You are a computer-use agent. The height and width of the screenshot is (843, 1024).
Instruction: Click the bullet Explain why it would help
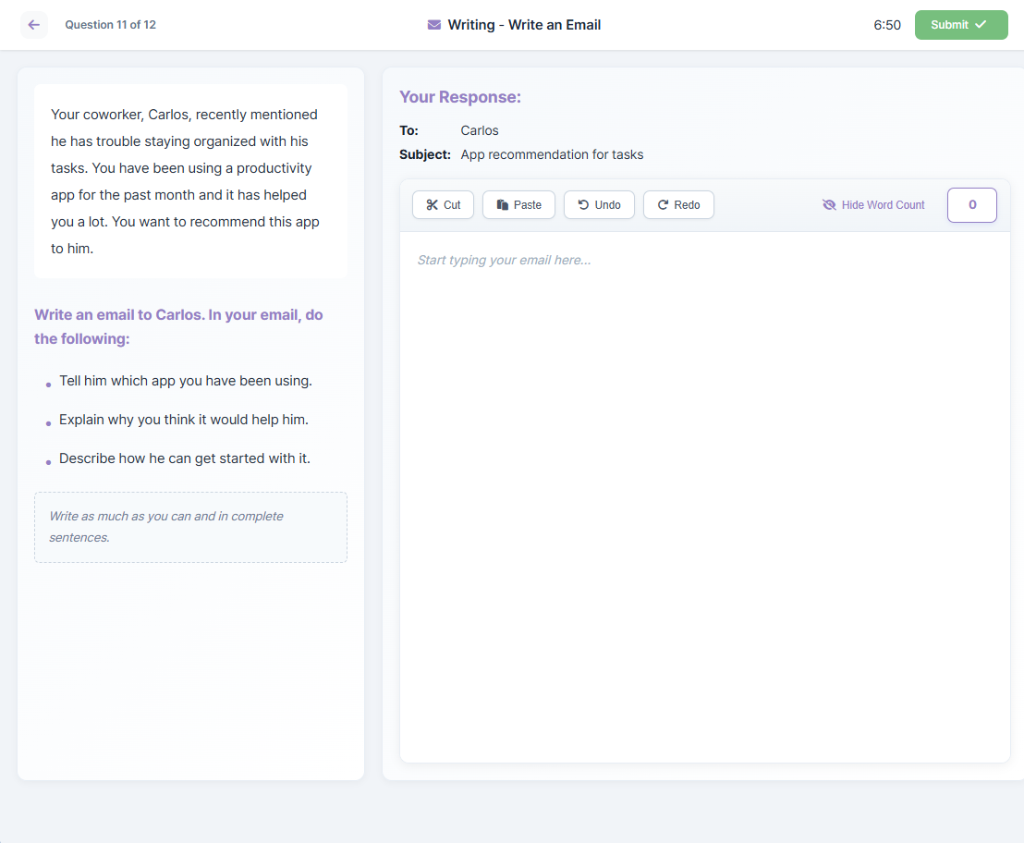183,420
